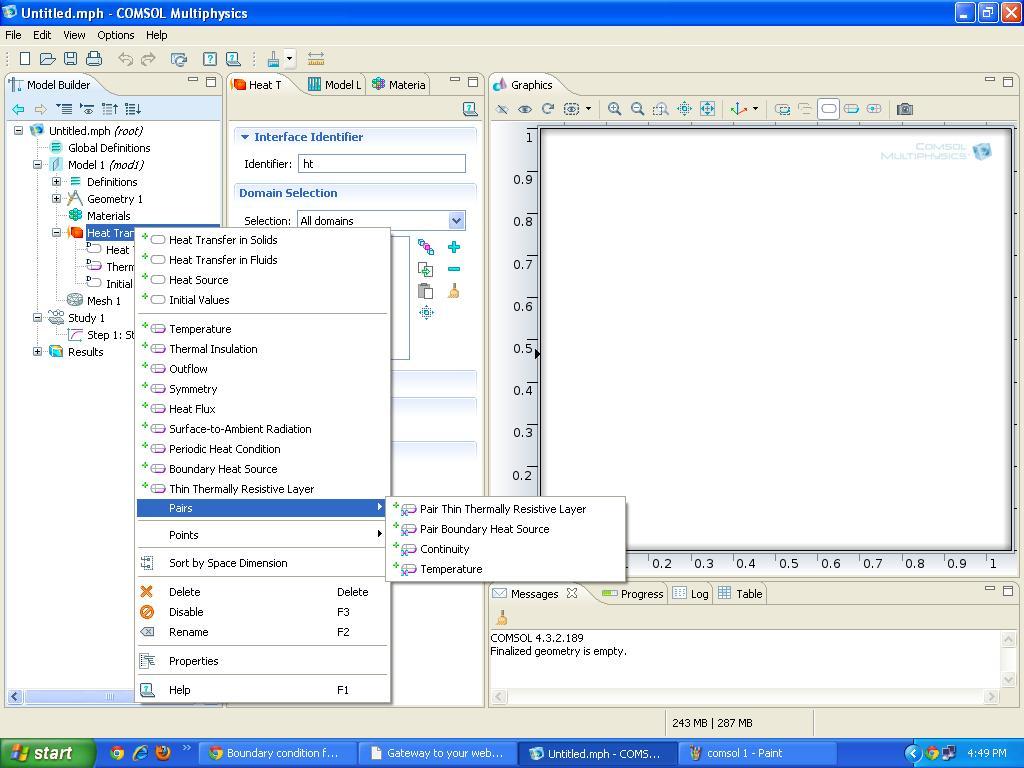Screen dimensions: 1024x768
Task: Take a snapshot with the camera icon
Action: 905,109
